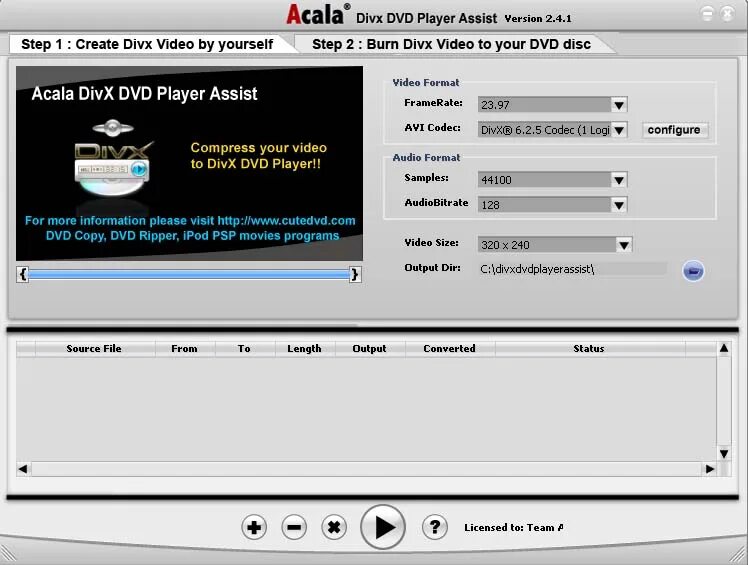The width and height of the screenshot is (748, 565).
Task: Switch to Step 2 Burn Divx Video tab
Action: coord(451,44)
